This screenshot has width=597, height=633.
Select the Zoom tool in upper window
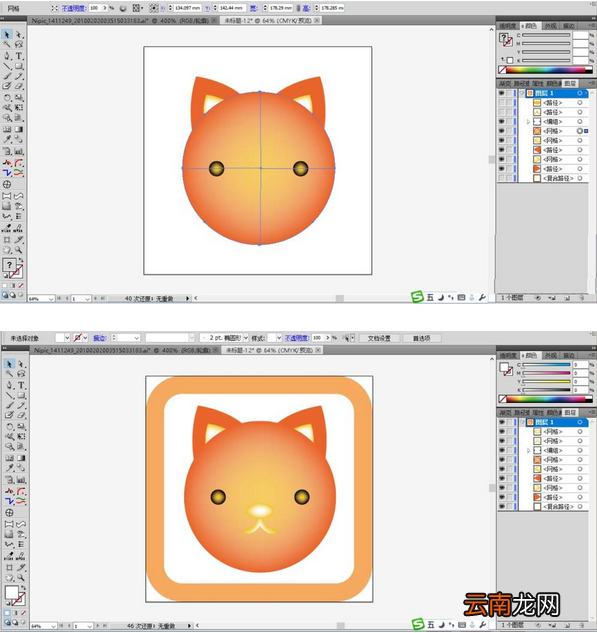(x=19, y=250)
